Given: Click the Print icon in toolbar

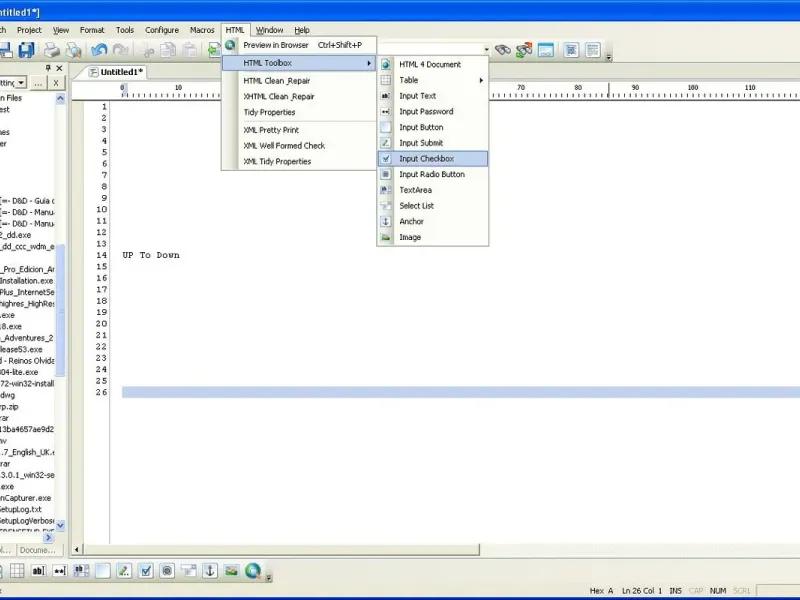Looking at the screenshot, I should 52,50.
